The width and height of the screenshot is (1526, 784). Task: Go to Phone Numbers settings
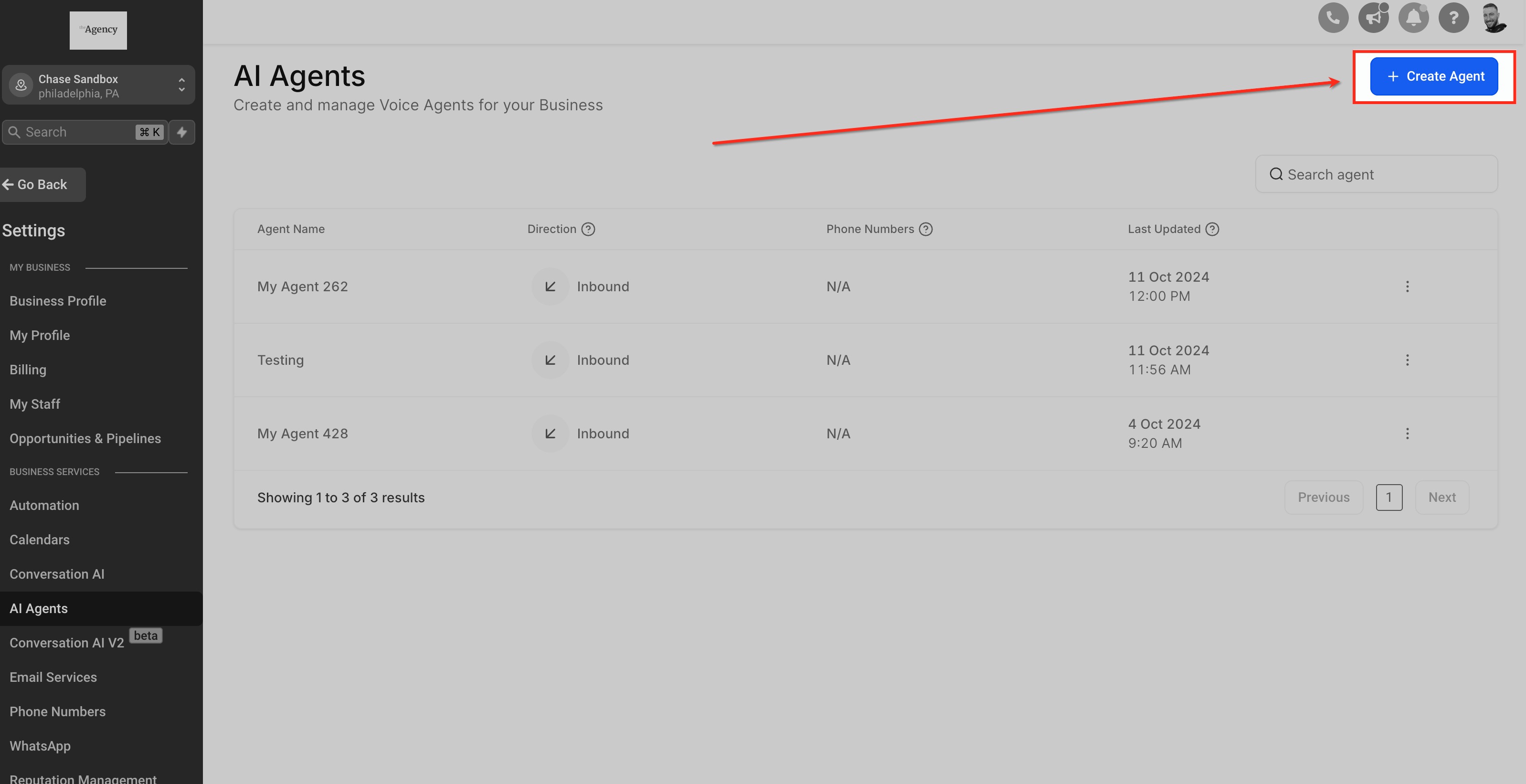pos(57,712)
